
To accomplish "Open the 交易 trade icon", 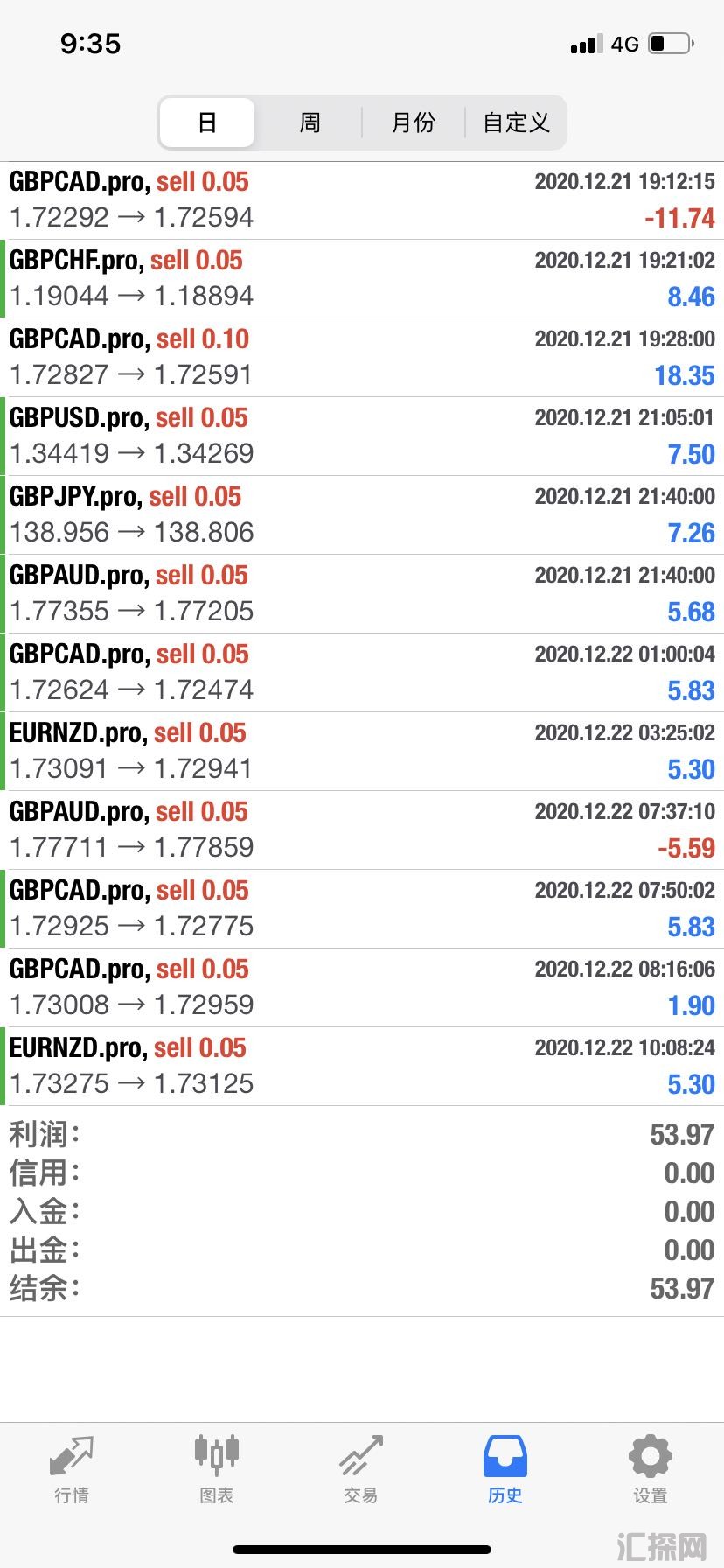I will click(361, 1456).
